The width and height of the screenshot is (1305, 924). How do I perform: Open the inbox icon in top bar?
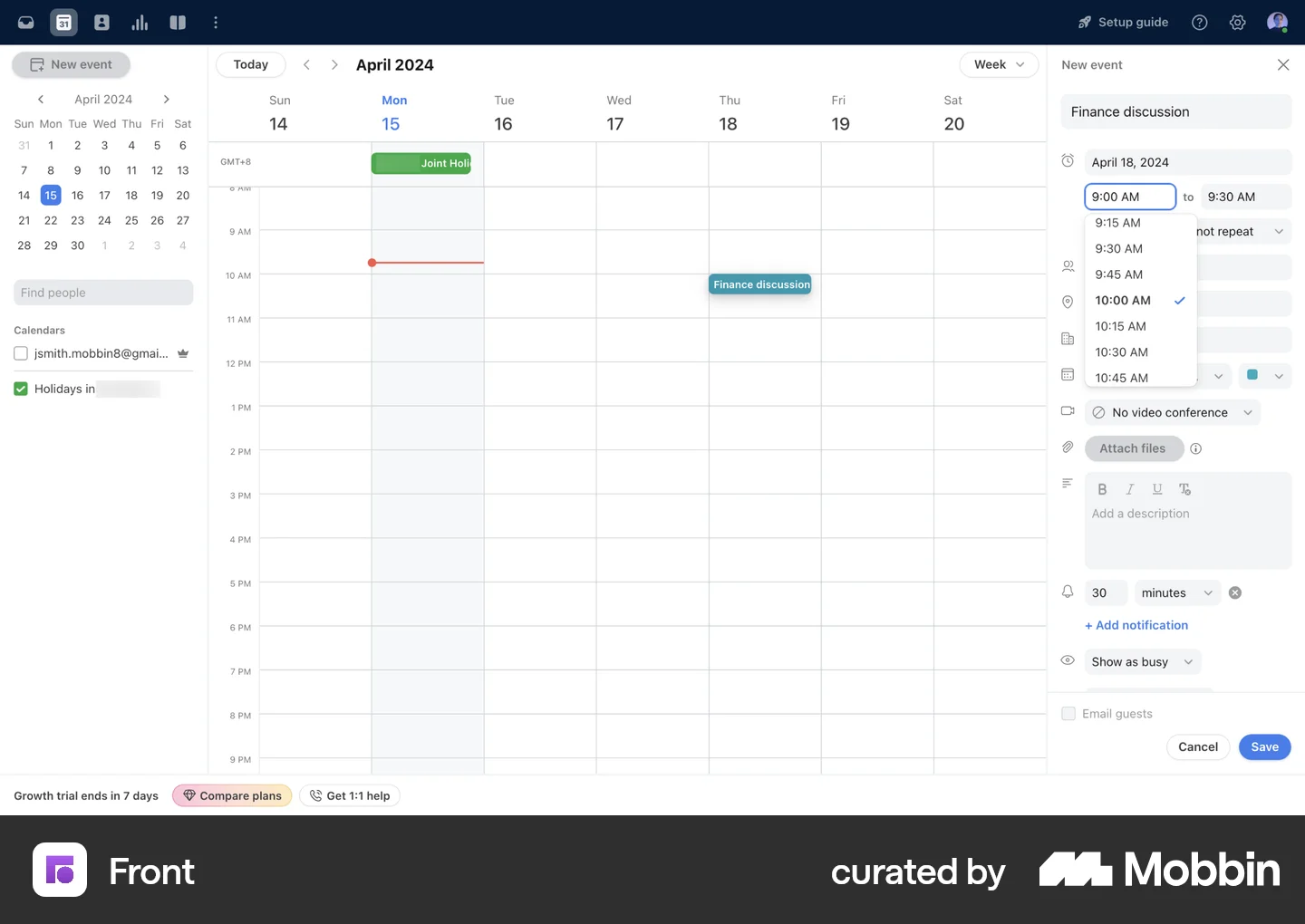pyautogui.click(x=26, y=23)
